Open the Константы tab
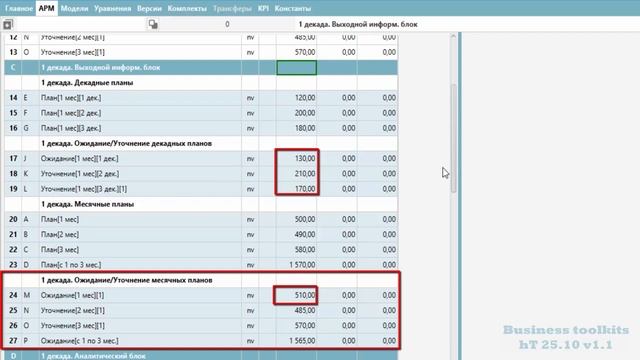The image size is (640, 360). tap(293, 8)
